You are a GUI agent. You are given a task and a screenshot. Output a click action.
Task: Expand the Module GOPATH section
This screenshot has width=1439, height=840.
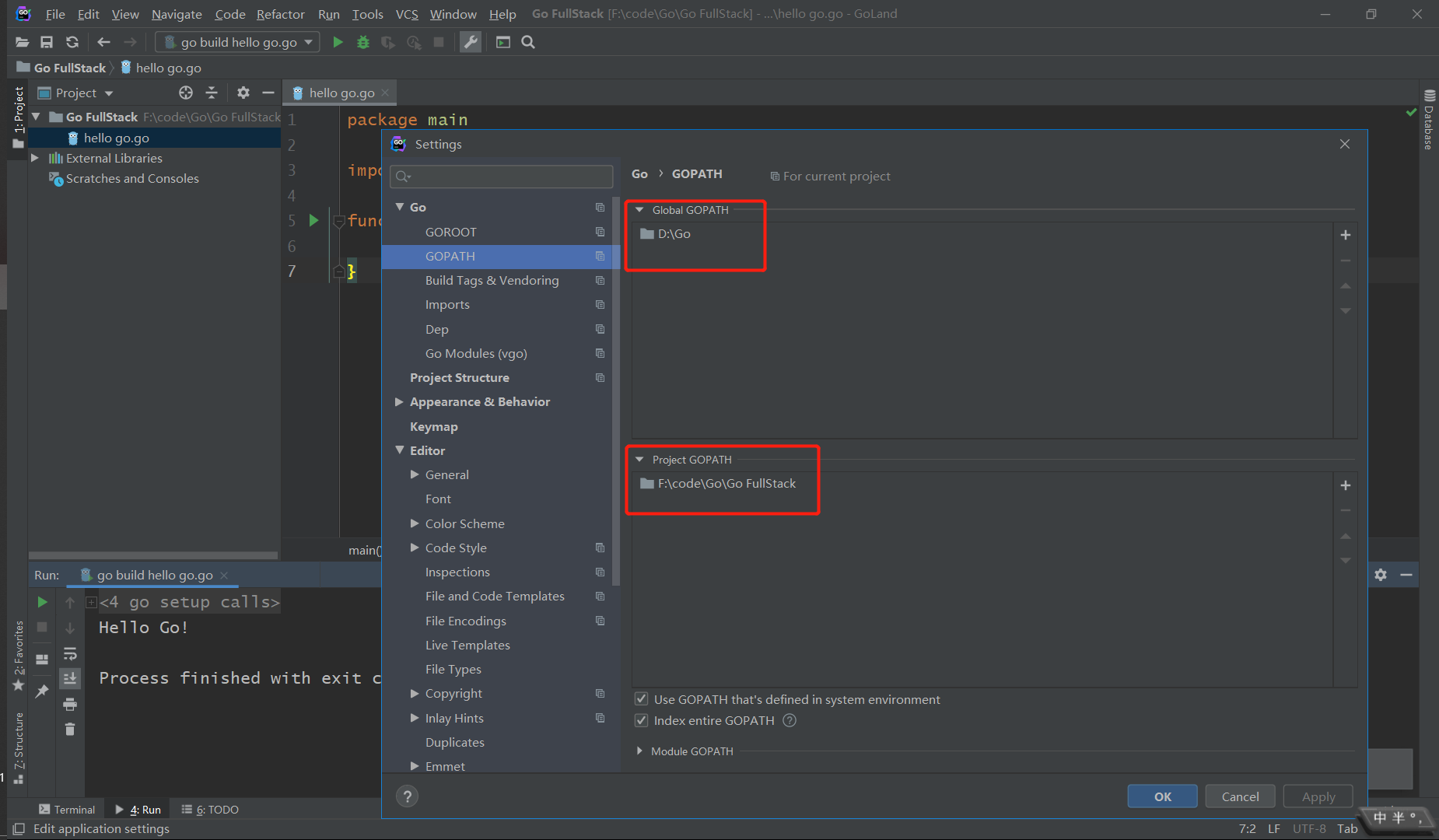tap(639, 751)
